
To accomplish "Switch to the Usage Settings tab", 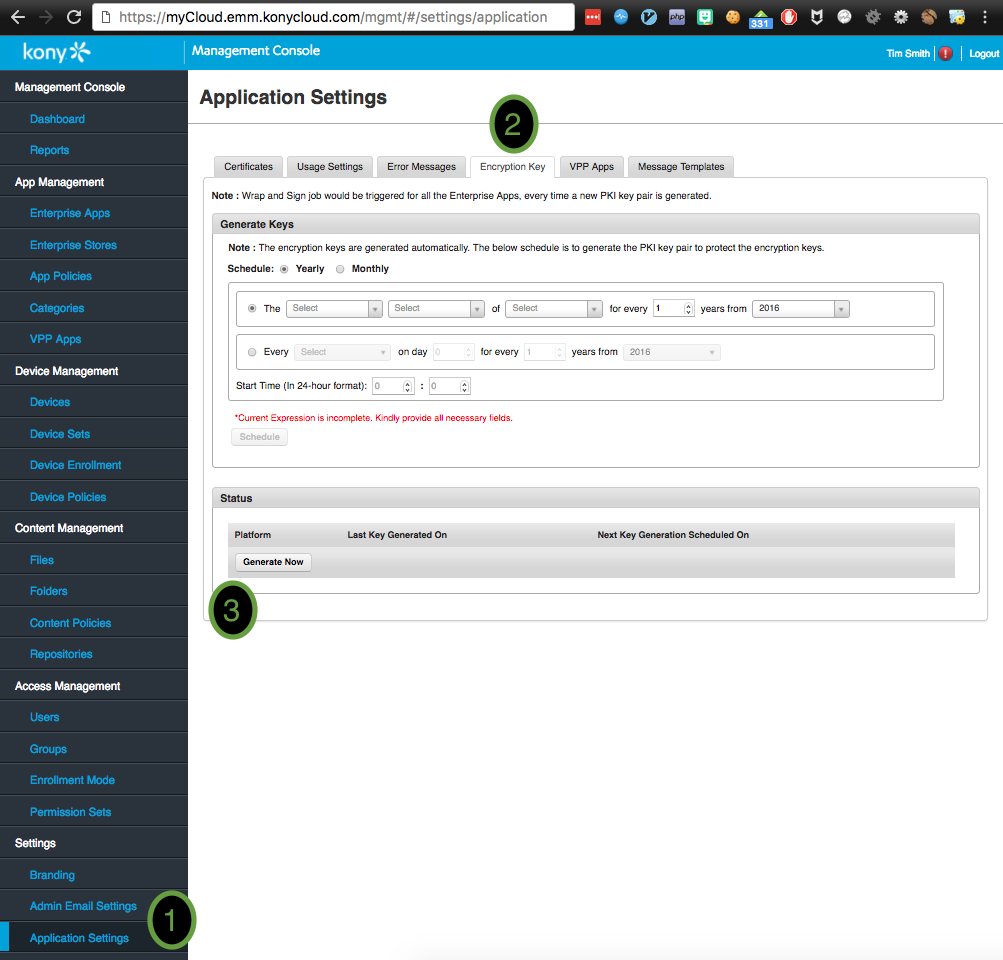I will (329, 167).
